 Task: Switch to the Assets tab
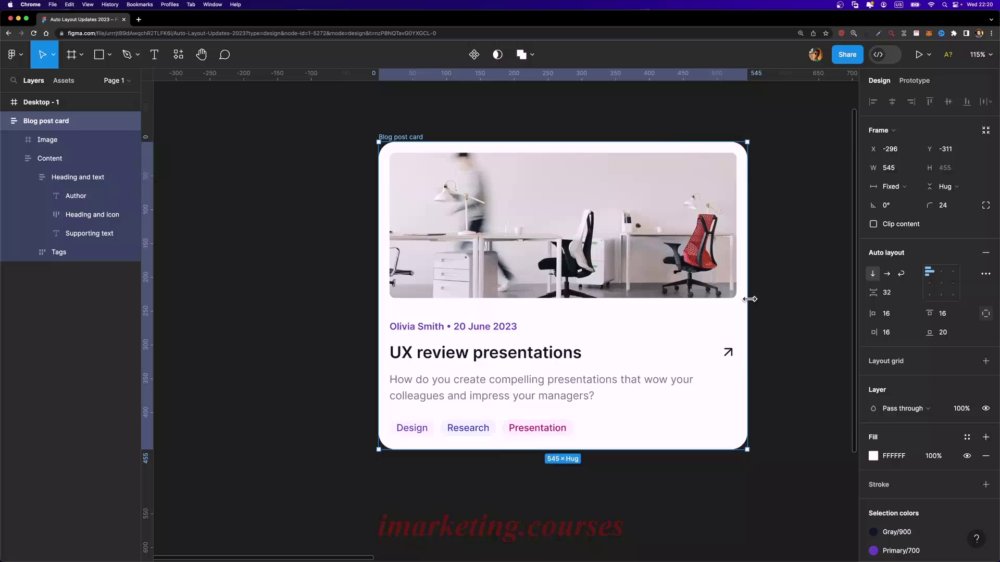click(63, 80)
